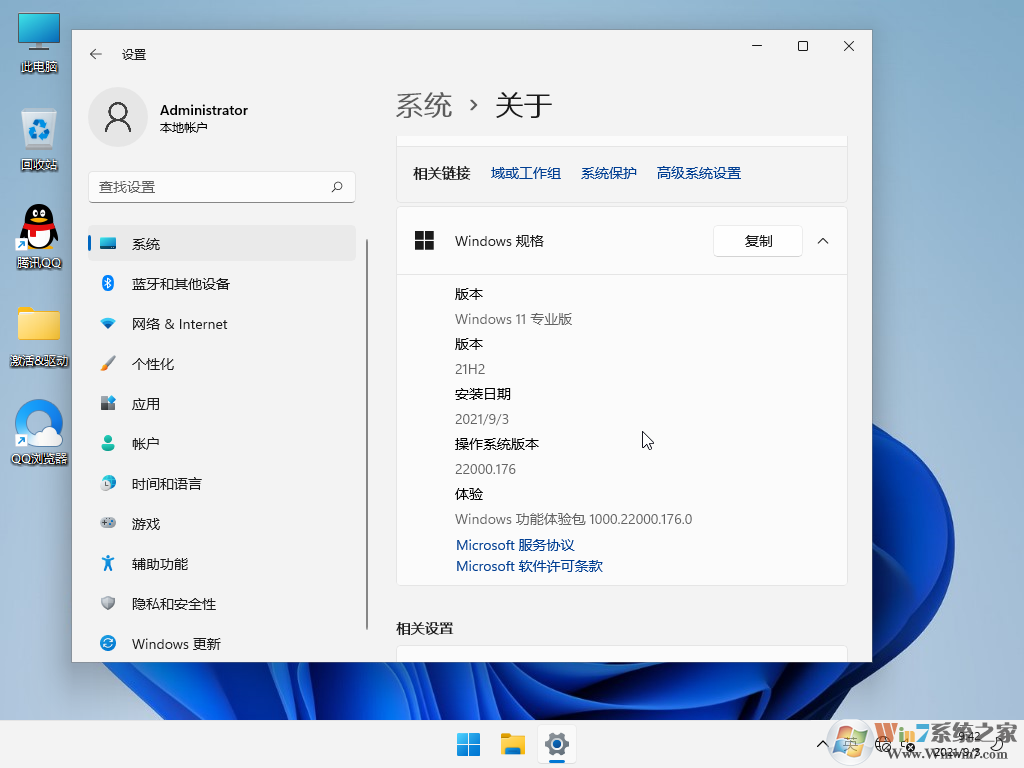Click the Settings gear icon on the taskbar
Image resolution: width=1024 pixels, height=768 pixels.
pos(556,744)
